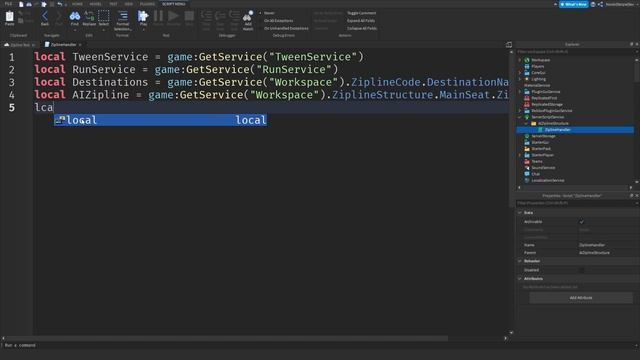This screenshot has height=360, width=640.
Task: Accept the 'local' autocomplete suggestion
Action: [160, 120]
